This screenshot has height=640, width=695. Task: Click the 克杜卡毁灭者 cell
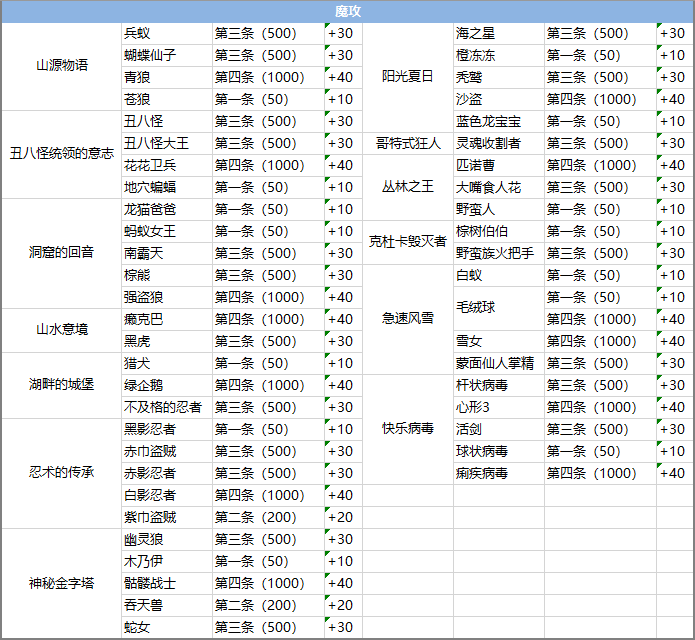[x=408, y=242]
